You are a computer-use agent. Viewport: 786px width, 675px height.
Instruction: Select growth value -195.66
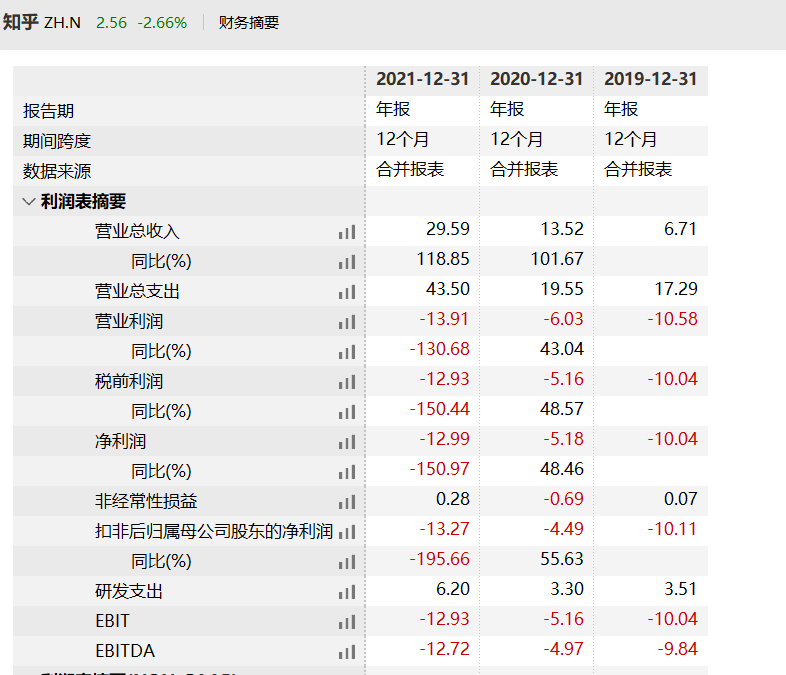[x=440, y=559]
